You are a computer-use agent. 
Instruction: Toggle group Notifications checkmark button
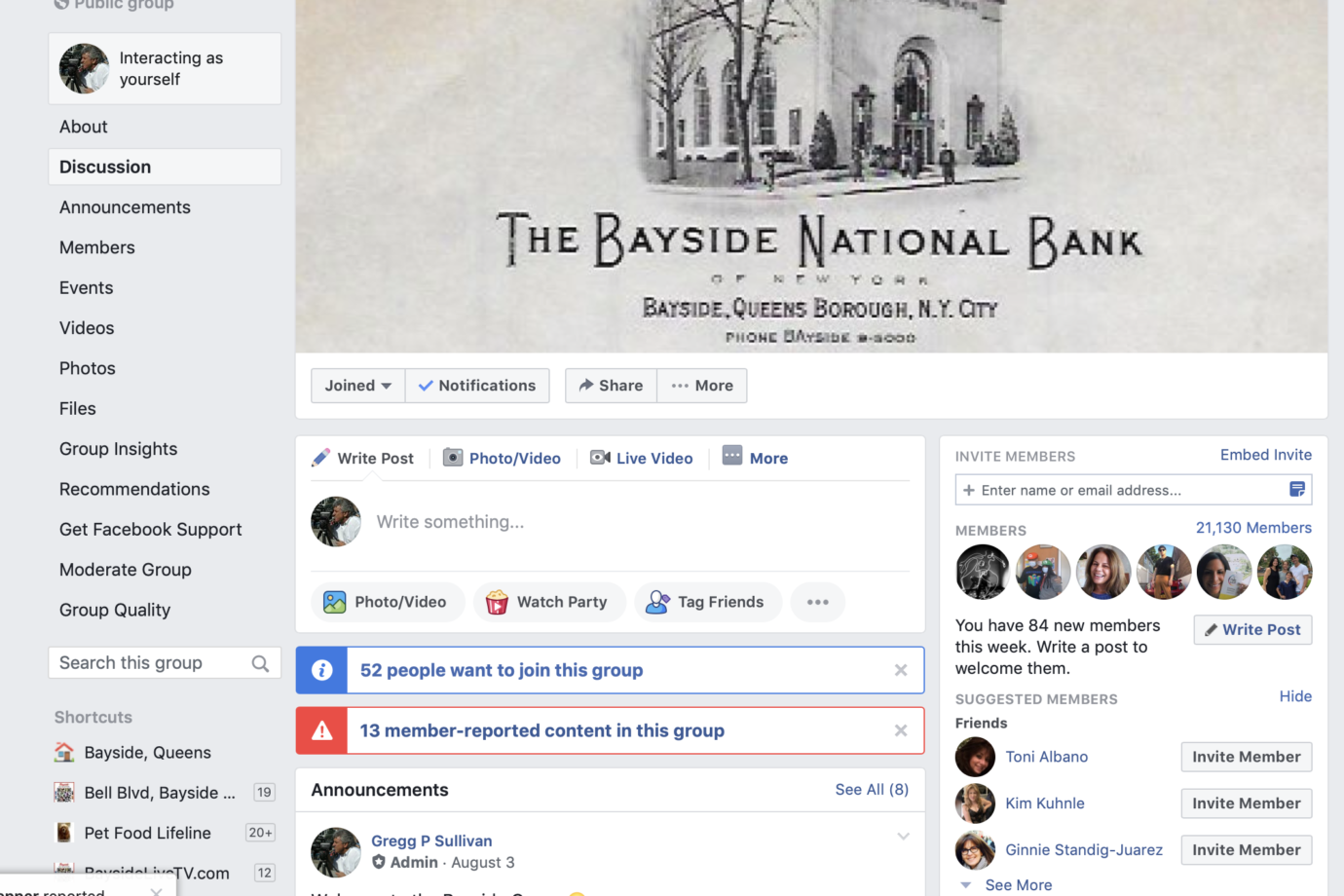[x=477, y=386]
